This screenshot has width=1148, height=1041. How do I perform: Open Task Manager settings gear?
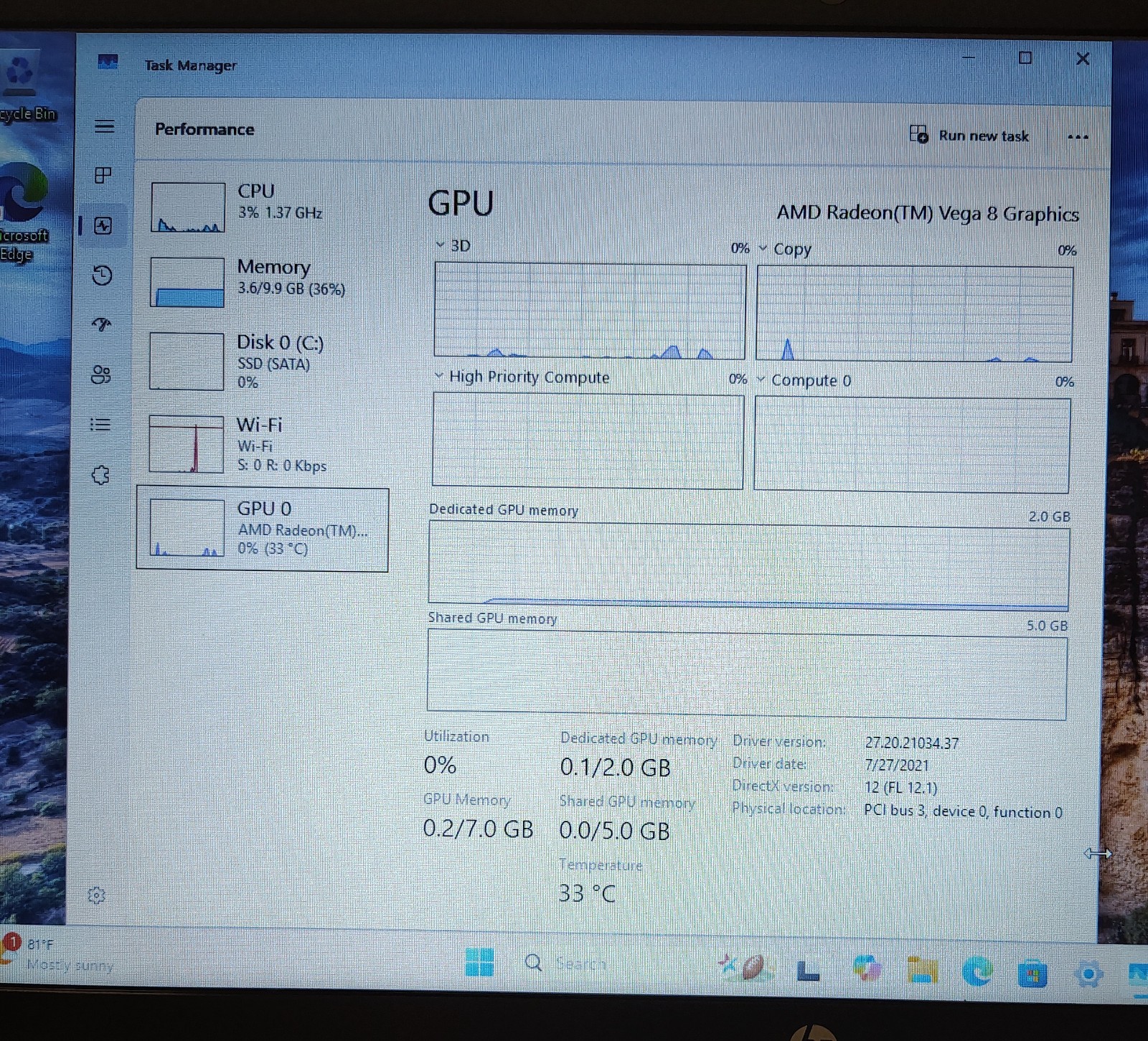pos(96,895)
